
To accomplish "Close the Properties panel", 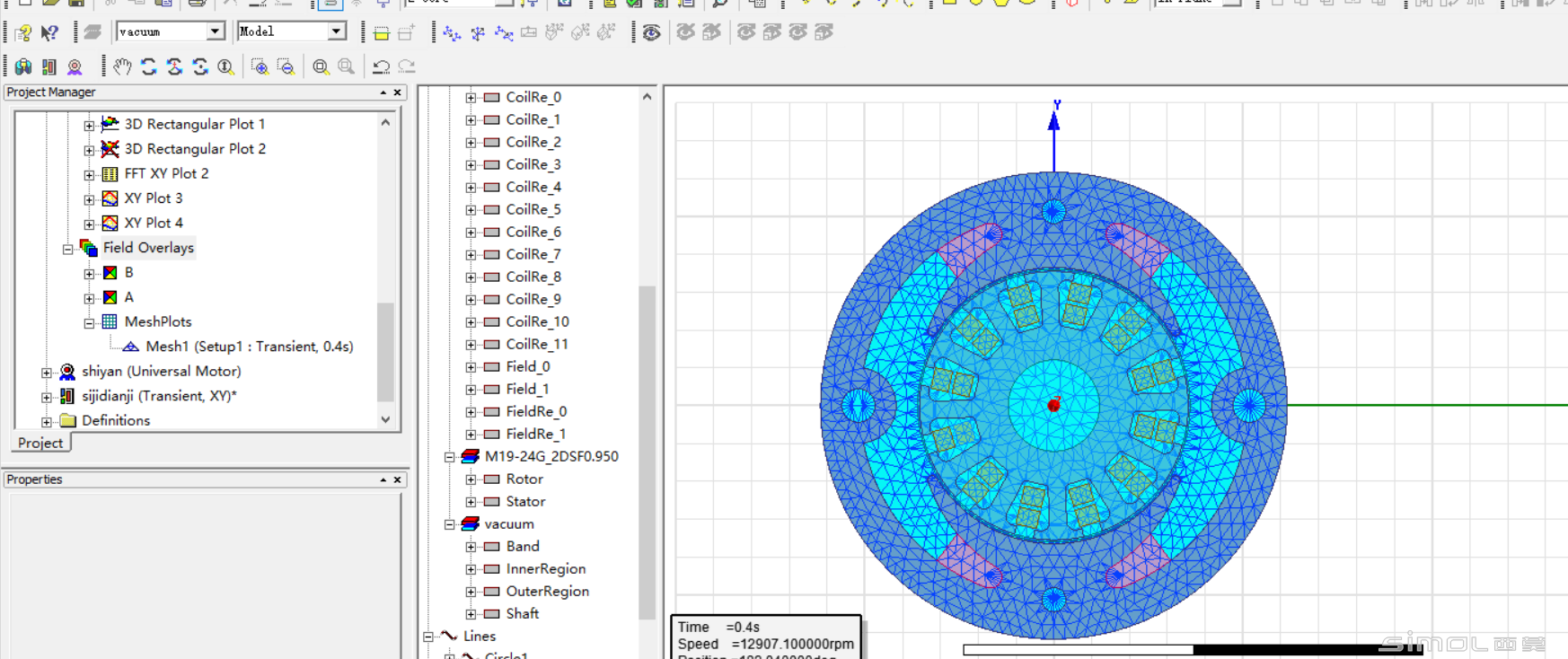I will tap(398, 480).
